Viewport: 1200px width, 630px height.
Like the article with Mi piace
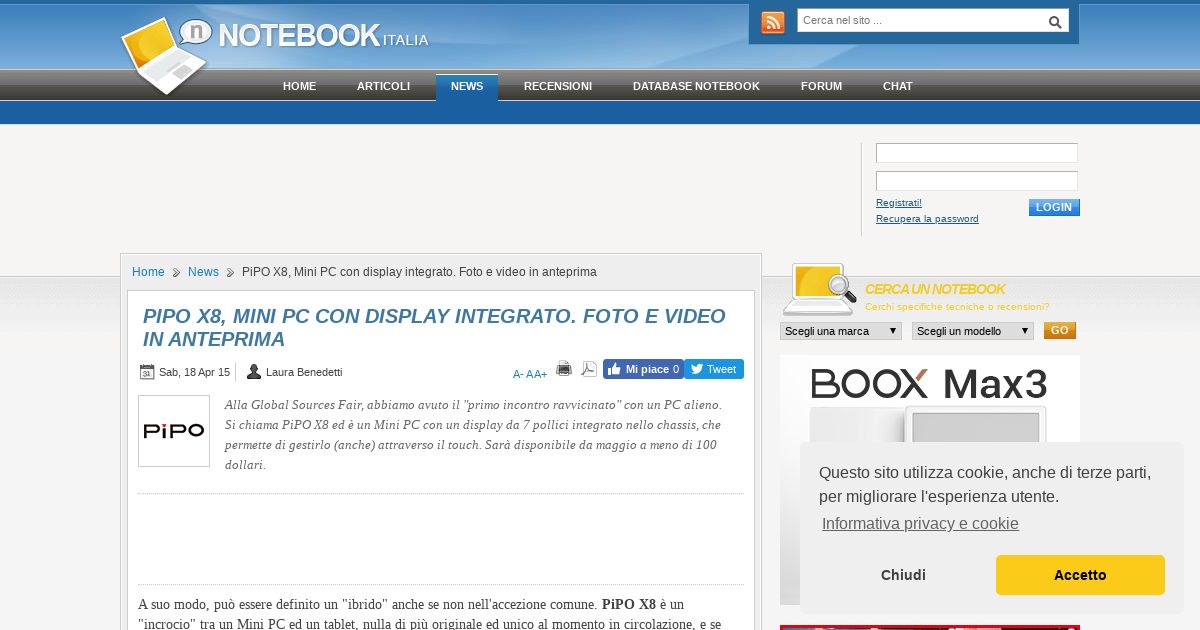click(x=643, y=369)
